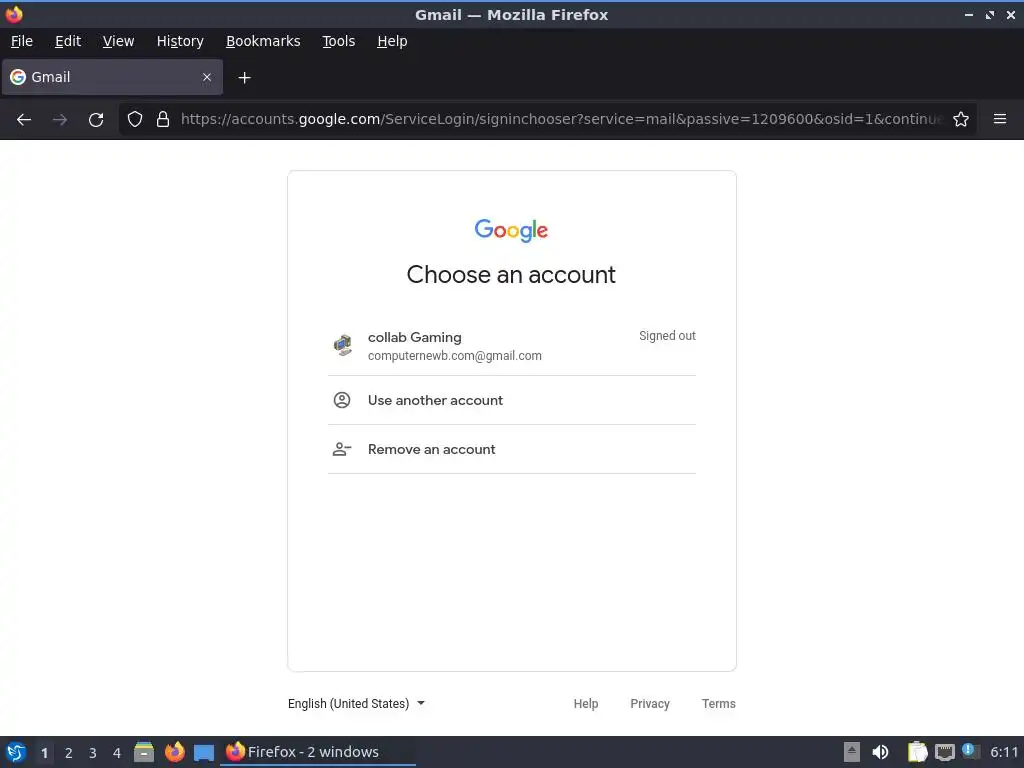
Task: Switch to workspace 4
Action: coord(117,752)
